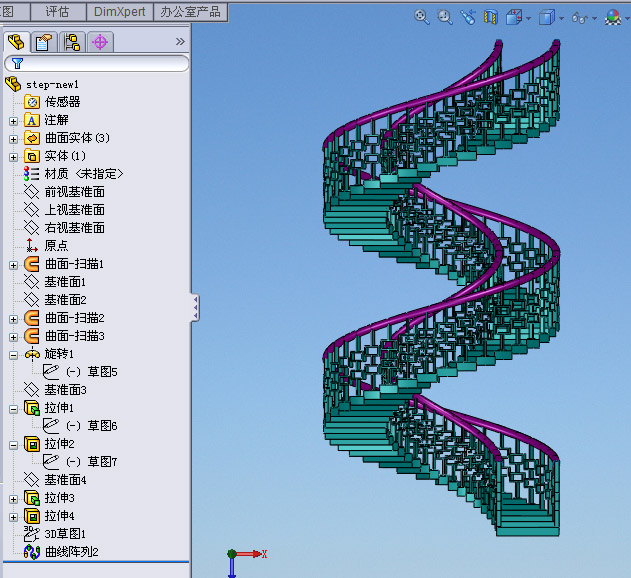The image size is (631, 578).
Task: Collapse the 拉伸2 extrude feature
Action: tap(13, 445)
